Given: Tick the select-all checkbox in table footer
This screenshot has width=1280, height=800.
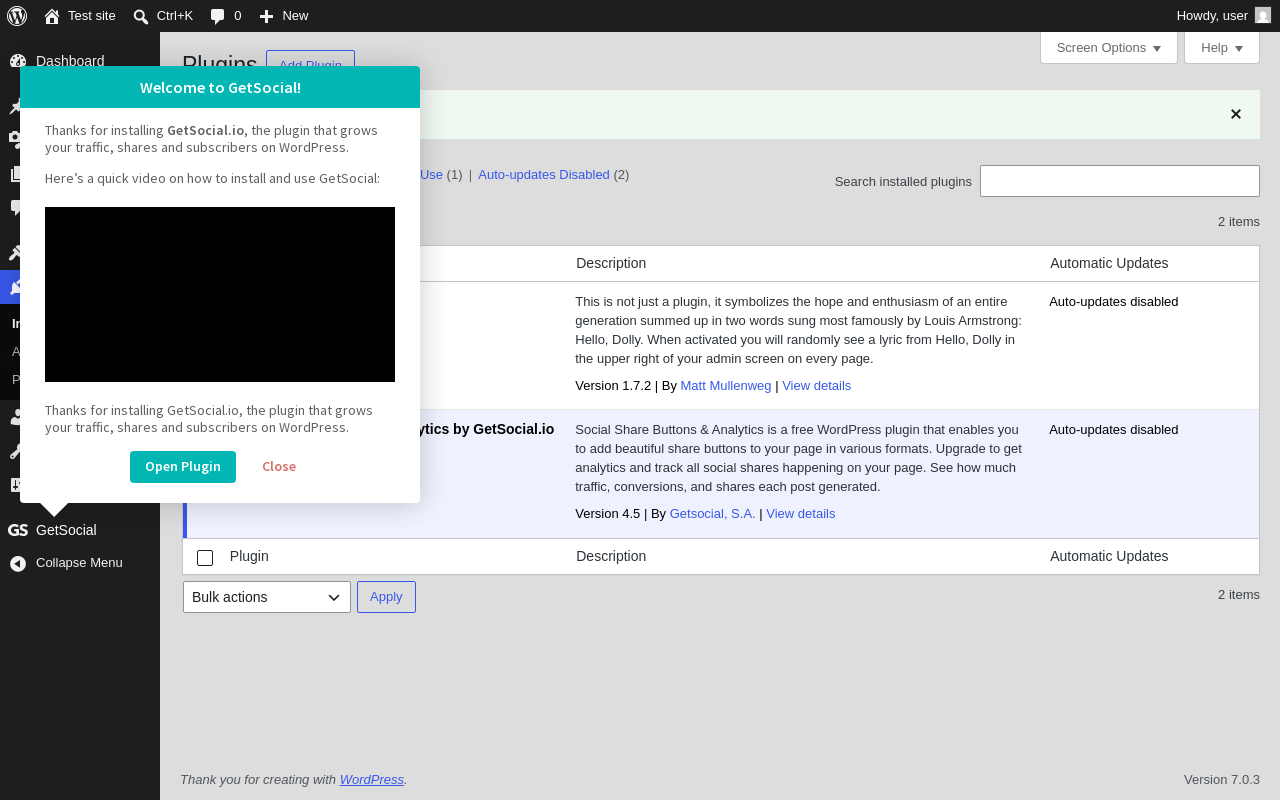Looking at the screenshot, I should 205,557.
